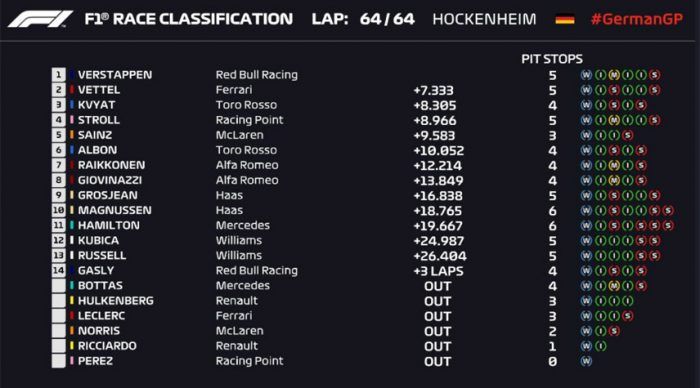This screenshot has width=700, height=388.
Task: Click Gasly's +3 LAPS gap
Action: pos(438,271)
